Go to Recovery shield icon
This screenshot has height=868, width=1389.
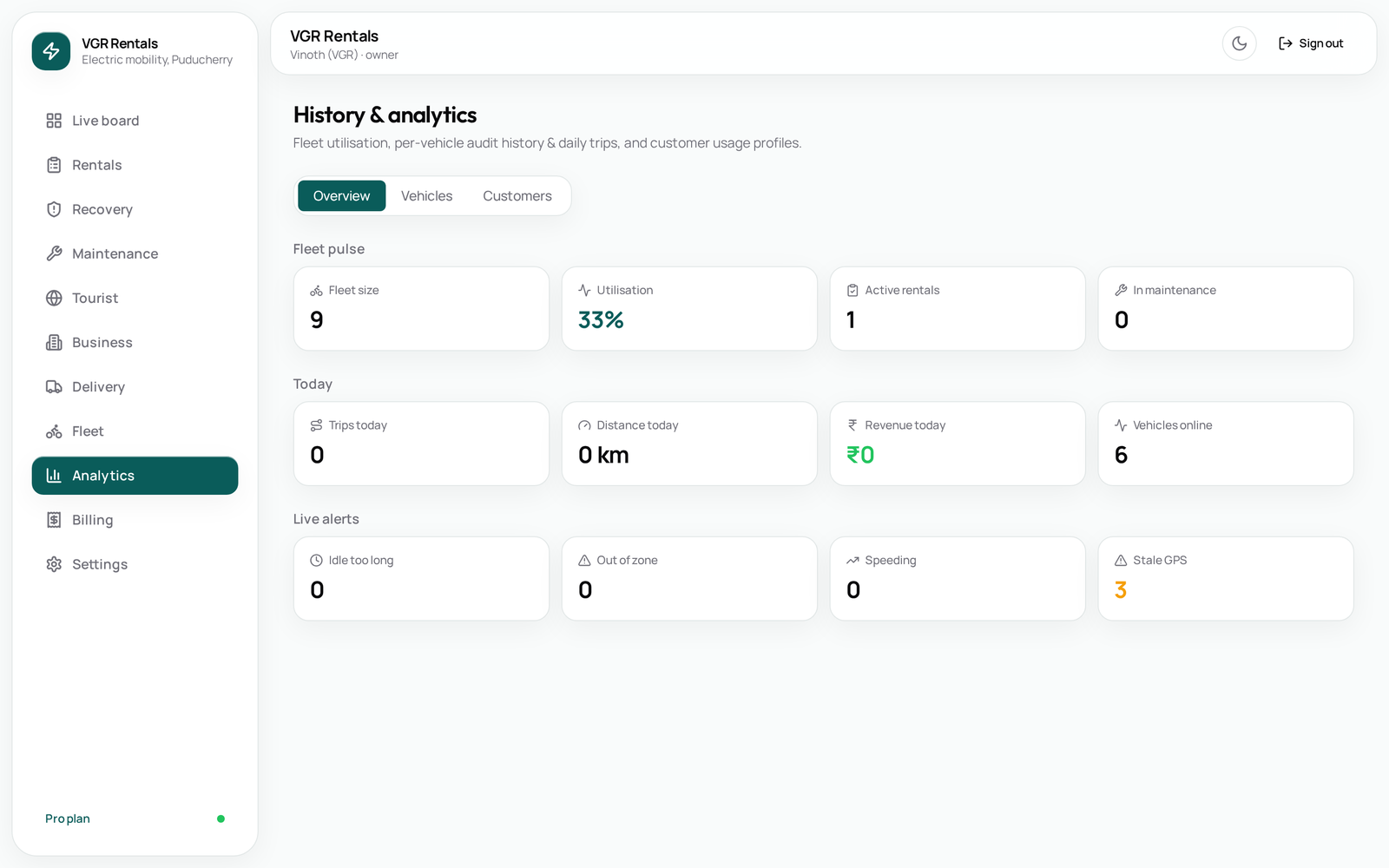point(54,209)
